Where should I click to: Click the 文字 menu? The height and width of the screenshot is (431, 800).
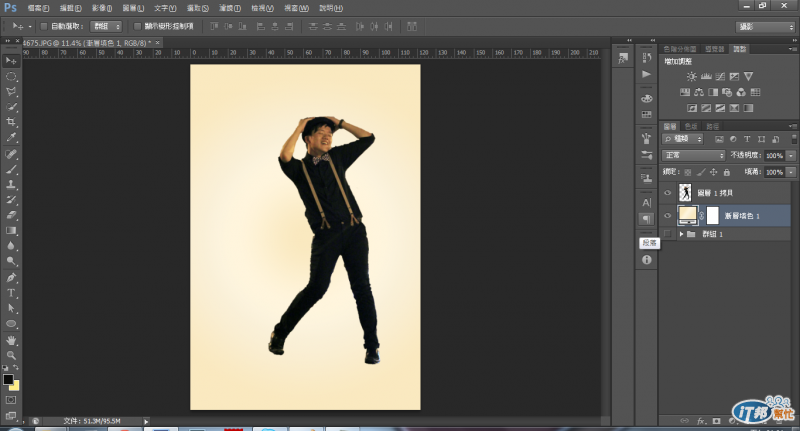click(x=166, y=8)
